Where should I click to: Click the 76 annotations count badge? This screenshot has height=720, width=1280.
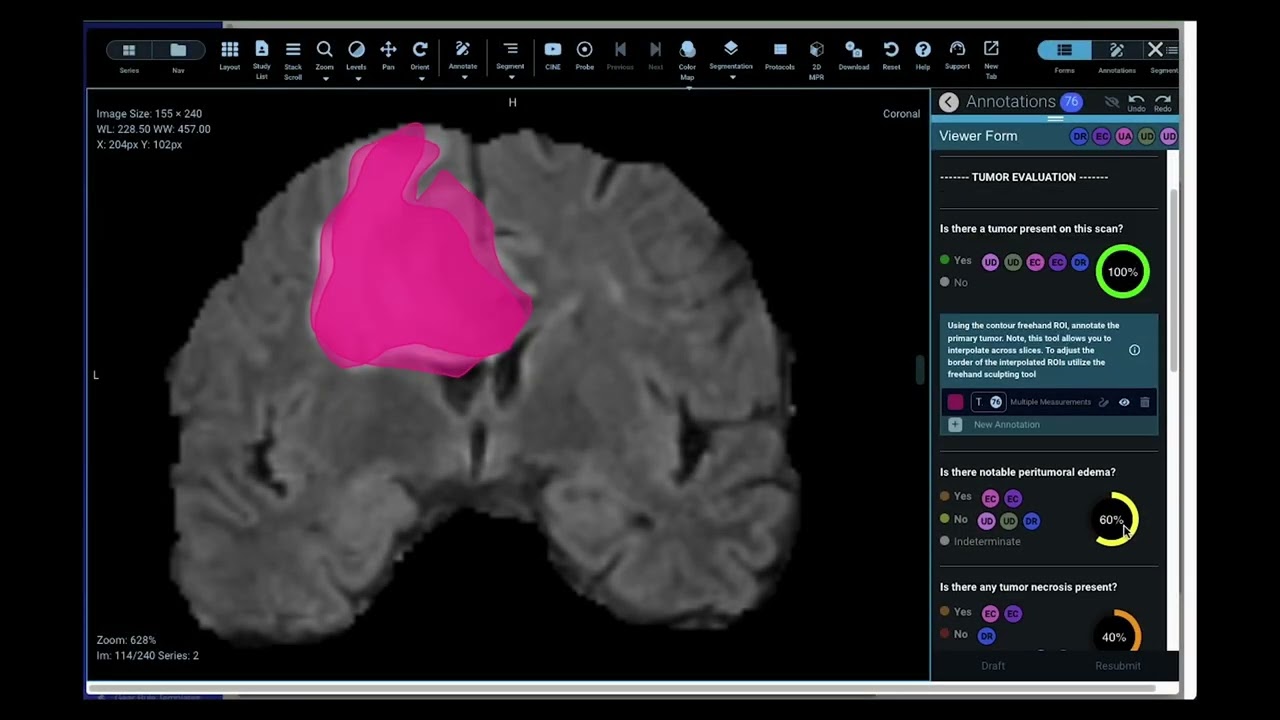[1071, 102]
